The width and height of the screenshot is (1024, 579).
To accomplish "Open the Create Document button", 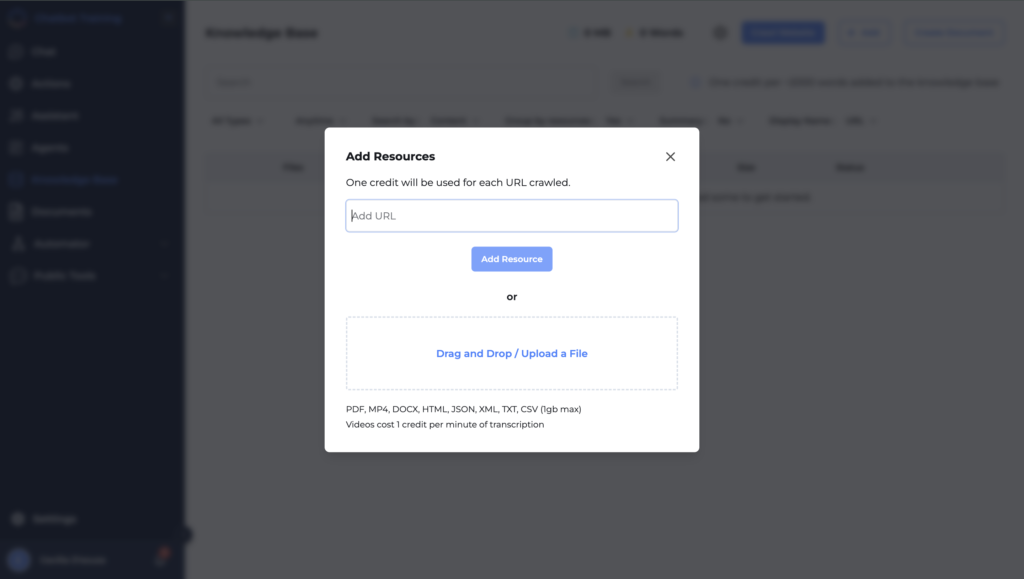I will pos(953,32).
